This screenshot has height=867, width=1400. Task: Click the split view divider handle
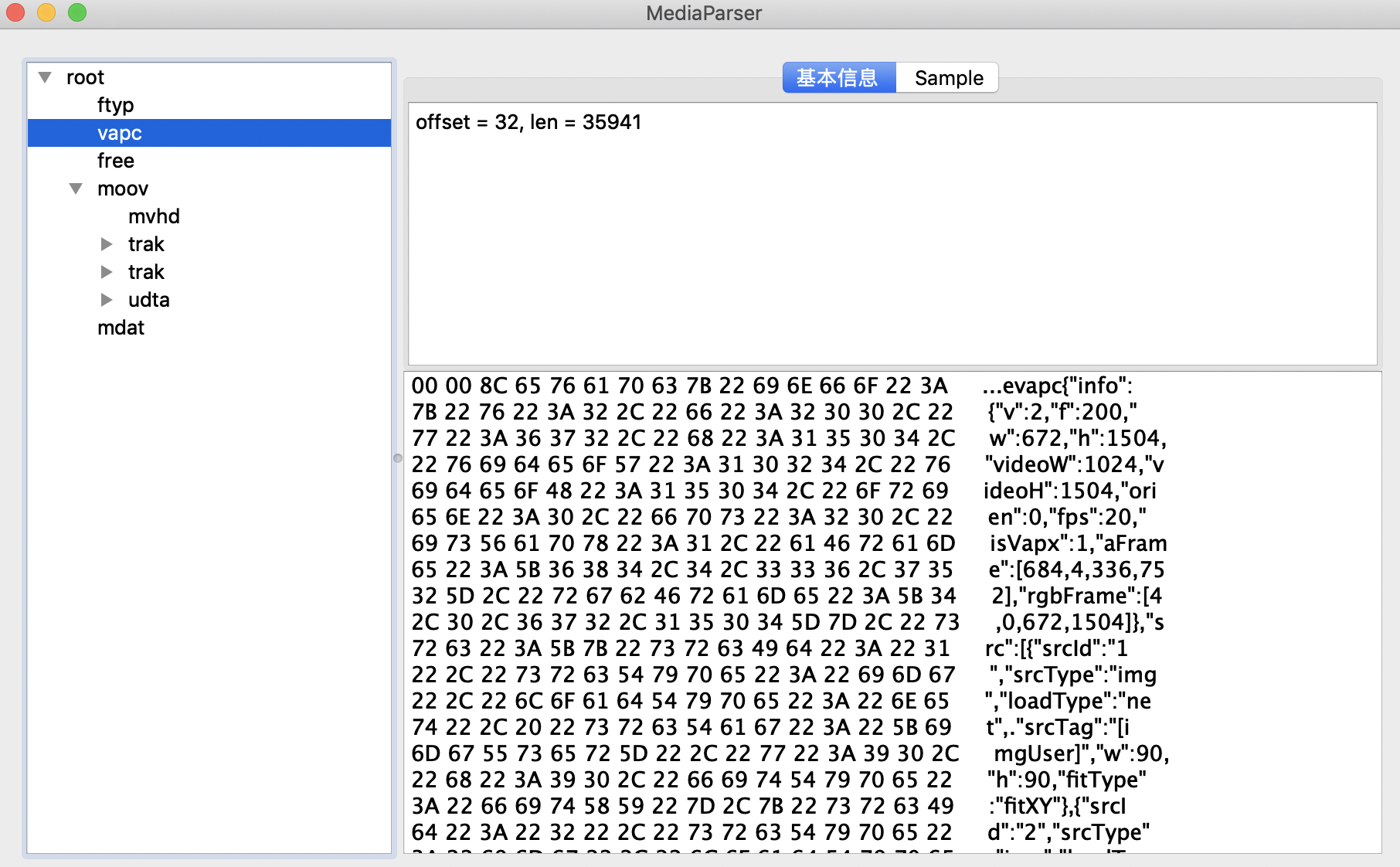click(x=398, y=458)
